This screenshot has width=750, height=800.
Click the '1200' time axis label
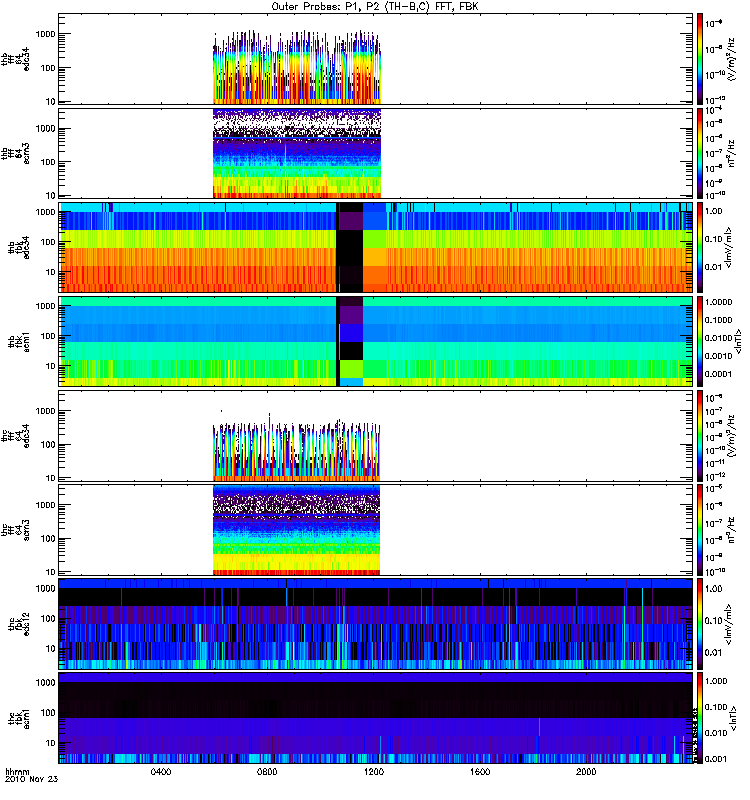click(374, 771)
